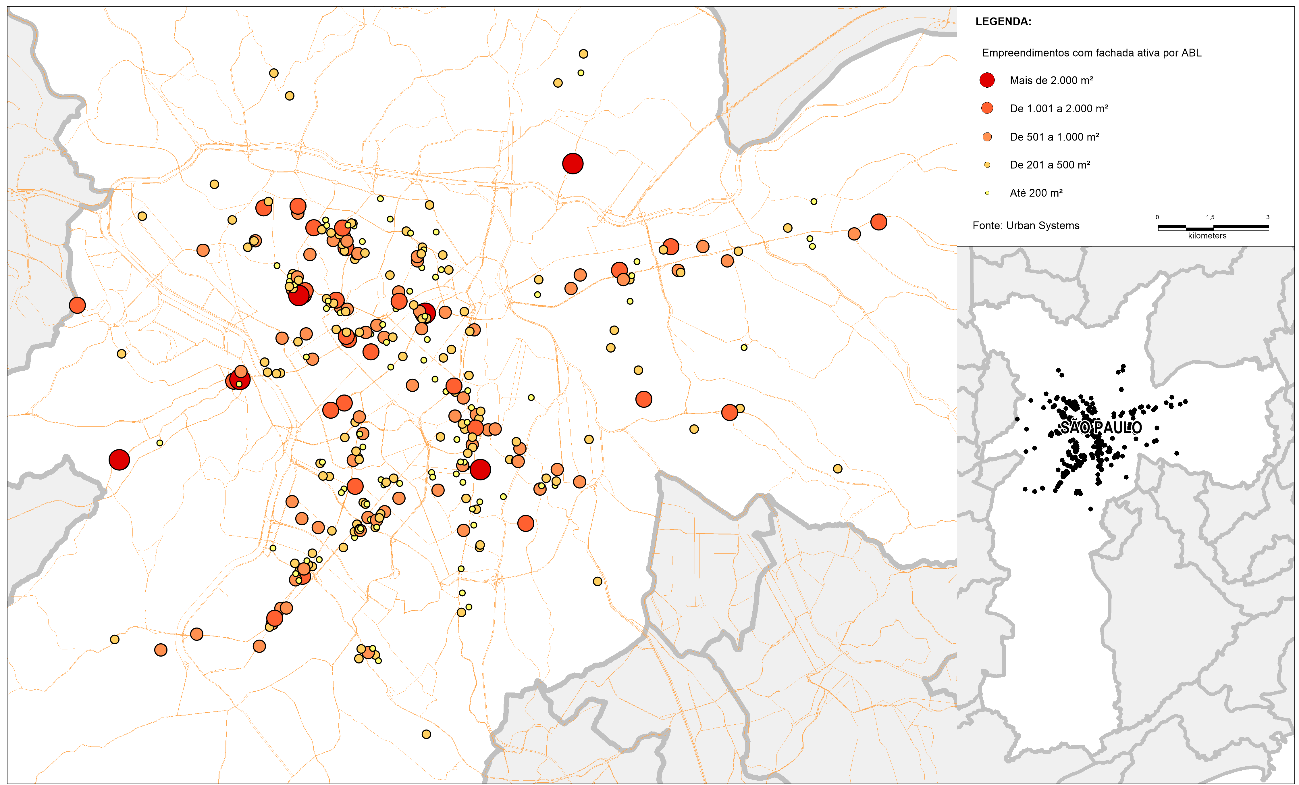
Task: Click the 'De 201 a 500 m²' legend circle
Action: pyautogui.click(x=987, y=164)
